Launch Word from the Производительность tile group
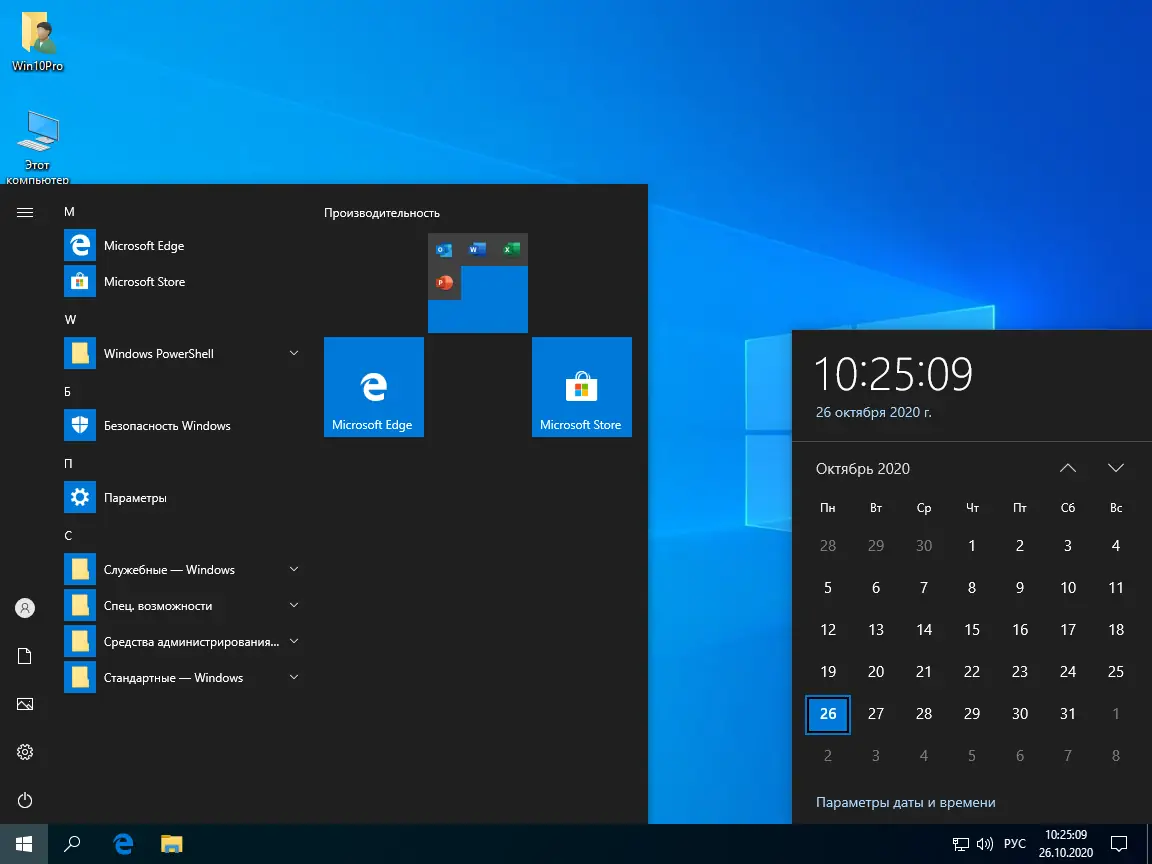This screenshot has width=1152, height=864. (477, 249)
